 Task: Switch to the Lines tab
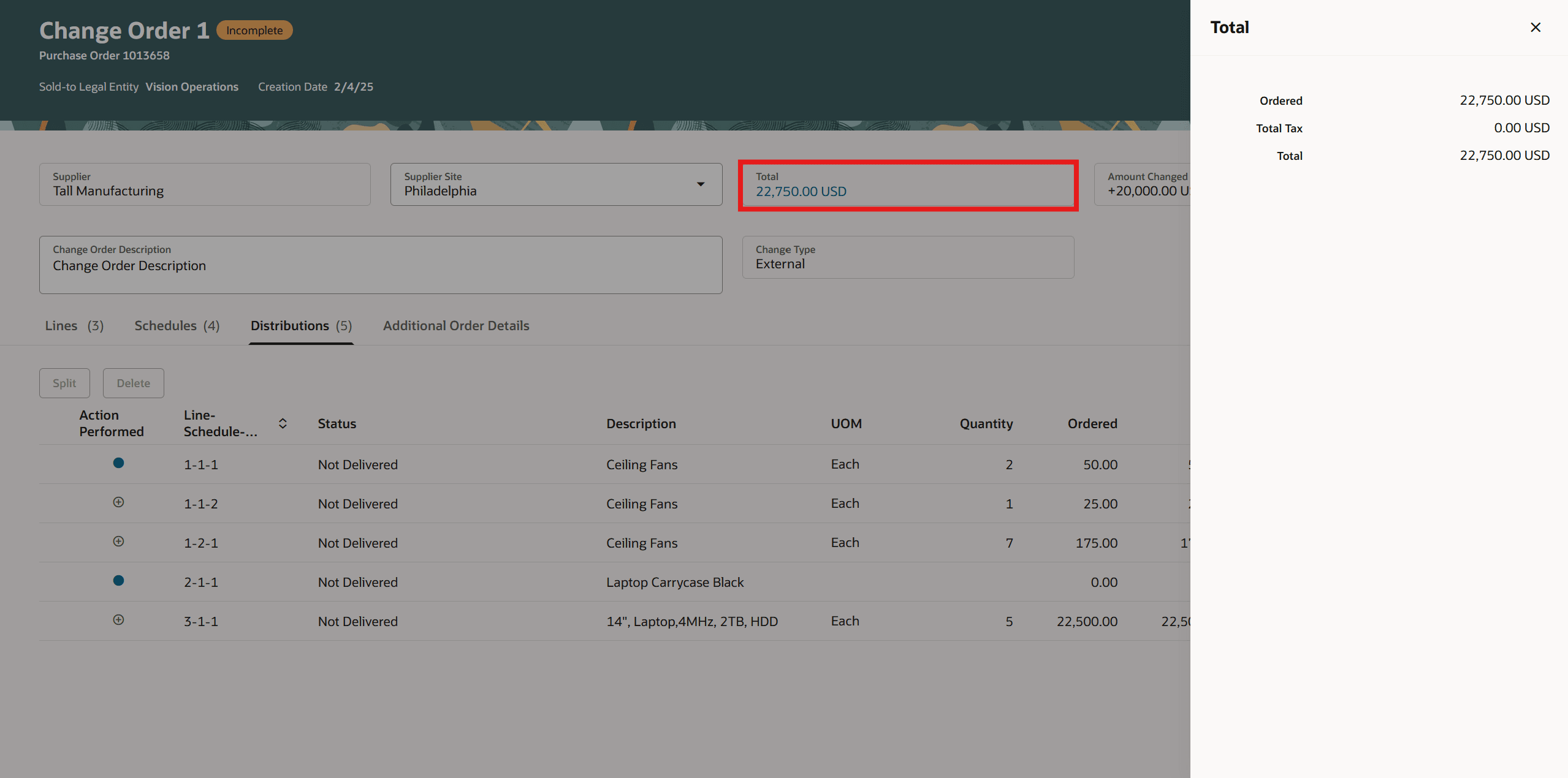[74, 326]
